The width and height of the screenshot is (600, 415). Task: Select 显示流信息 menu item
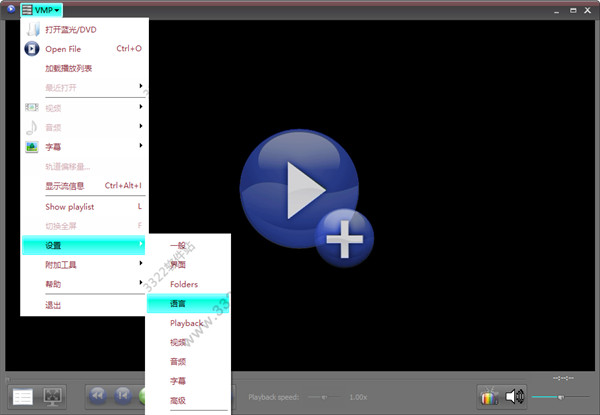tap(84, 186)
